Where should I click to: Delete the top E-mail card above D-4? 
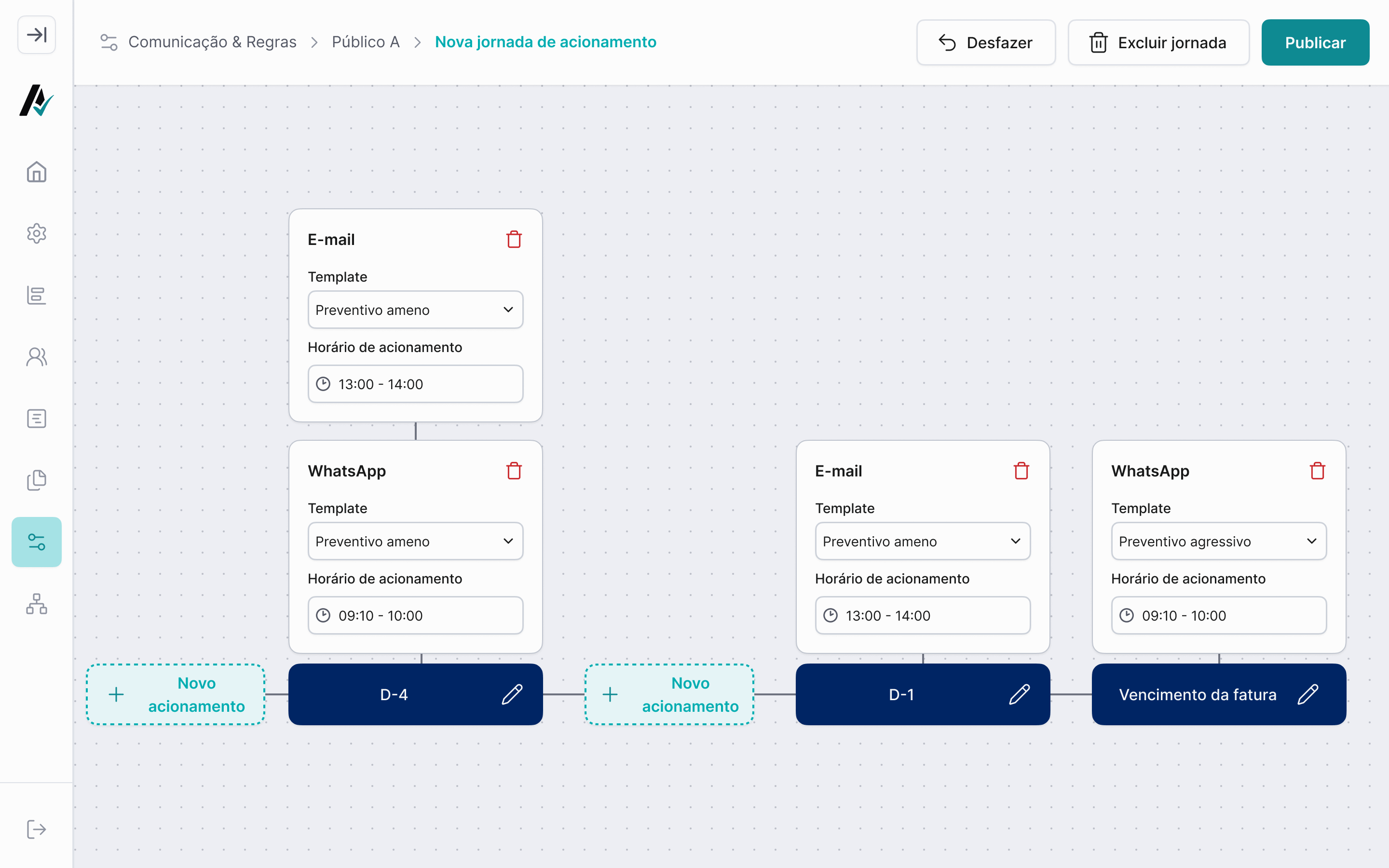tap(514, 239)
